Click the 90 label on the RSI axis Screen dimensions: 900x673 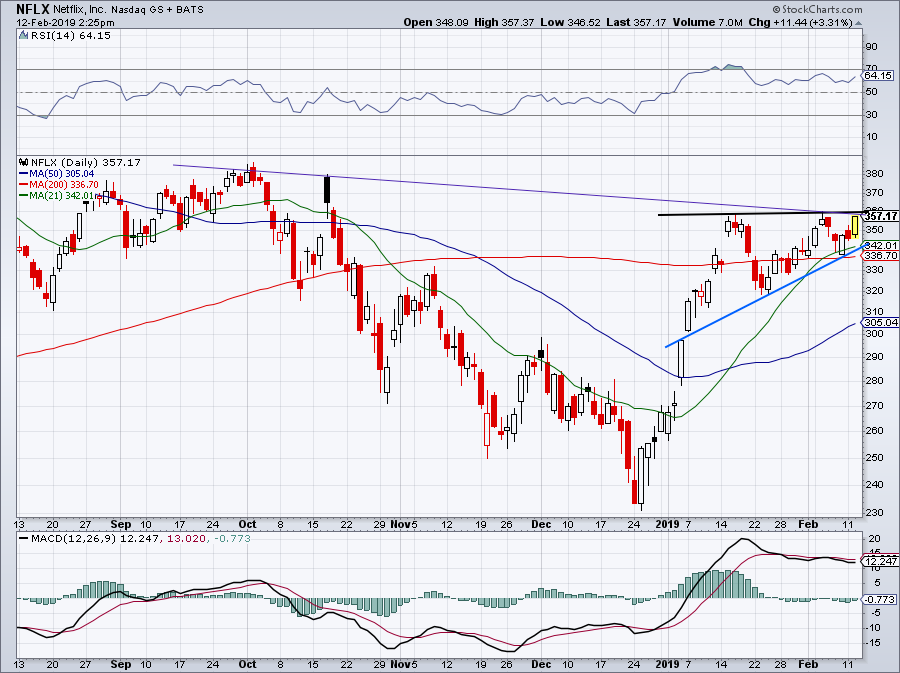pyautogui.click(x=871, y=46)
